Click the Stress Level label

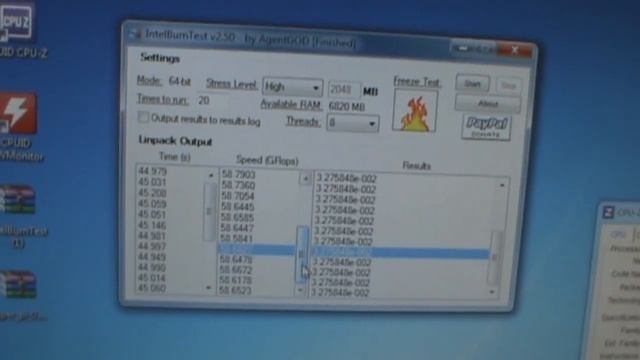[x=231, y=84]
